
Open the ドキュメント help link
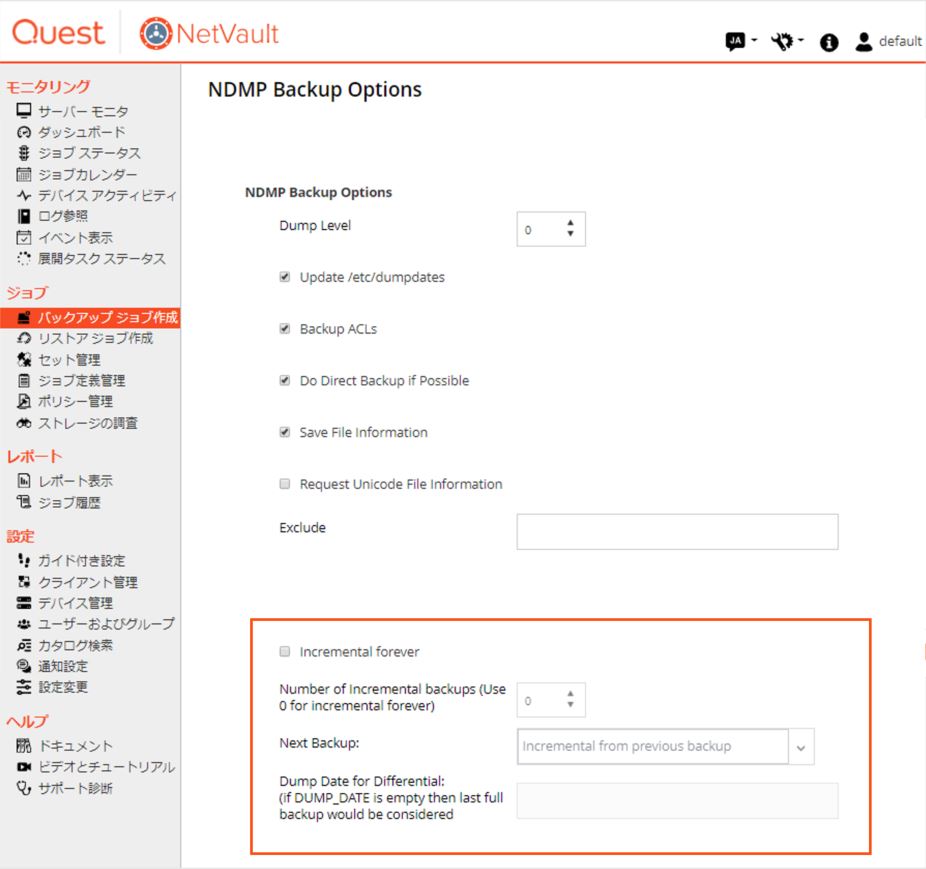pos(75,746)
